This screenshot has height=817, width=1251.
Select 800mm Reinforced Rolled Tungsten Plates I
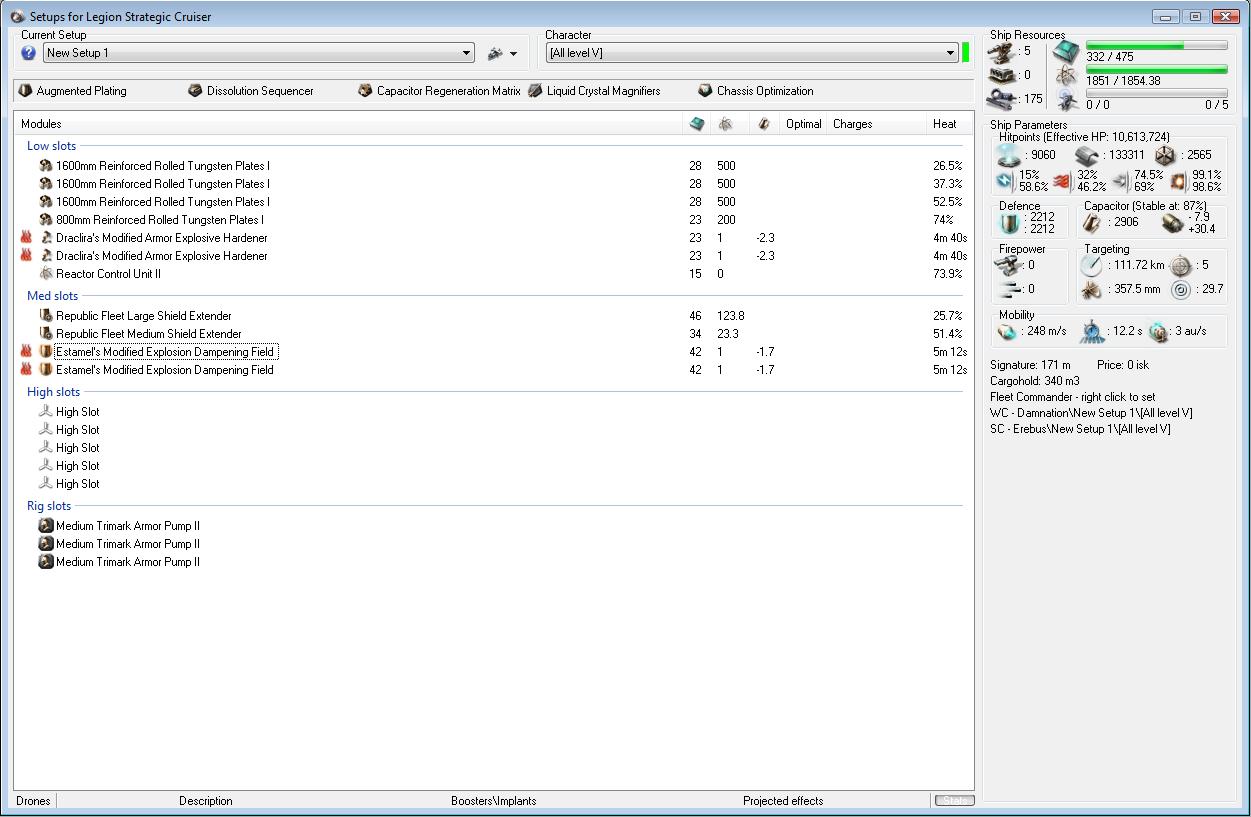(160, 220)
